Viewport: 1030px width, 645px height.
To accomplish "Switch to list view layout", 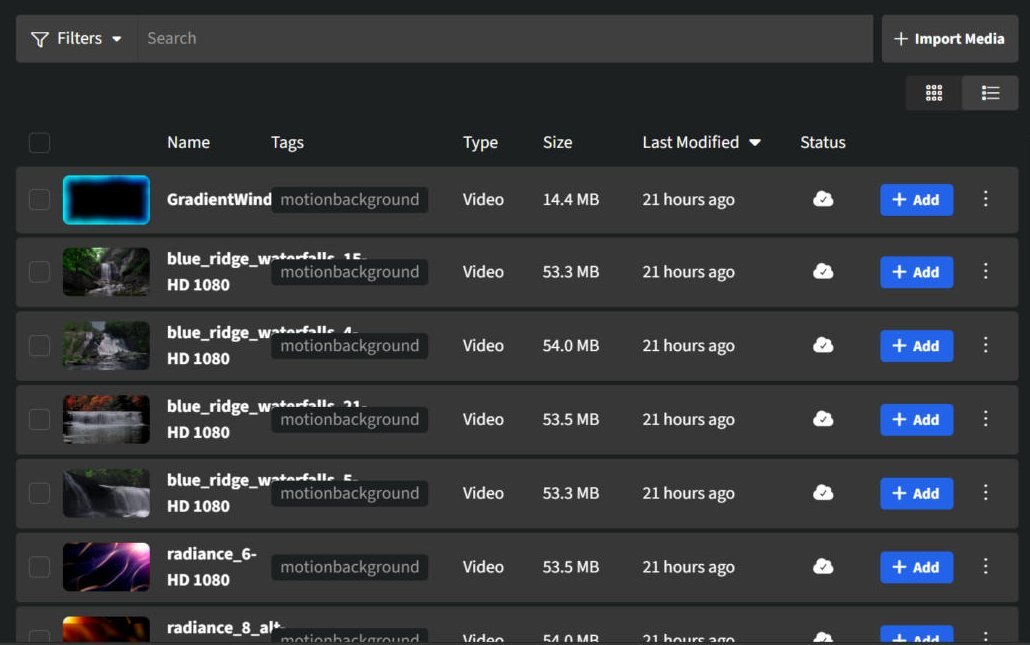I will tap(990, 93).
